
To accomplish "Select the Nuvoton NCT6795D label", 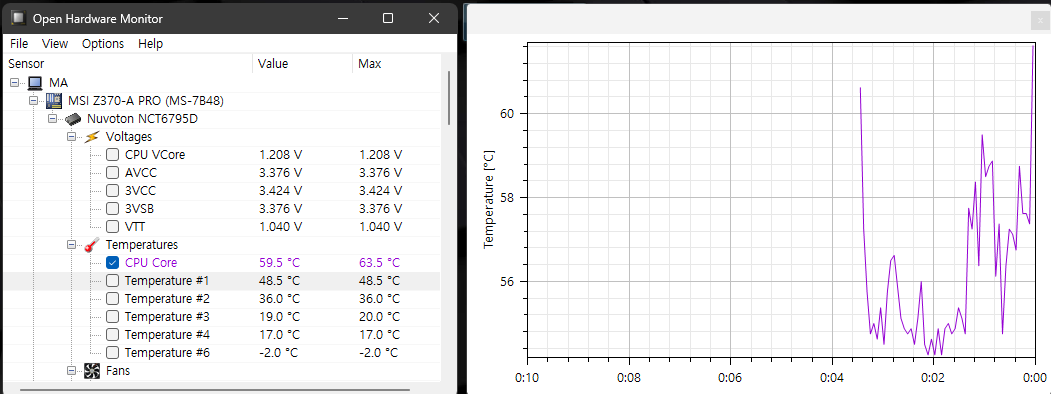I will (x=142, y=119).
